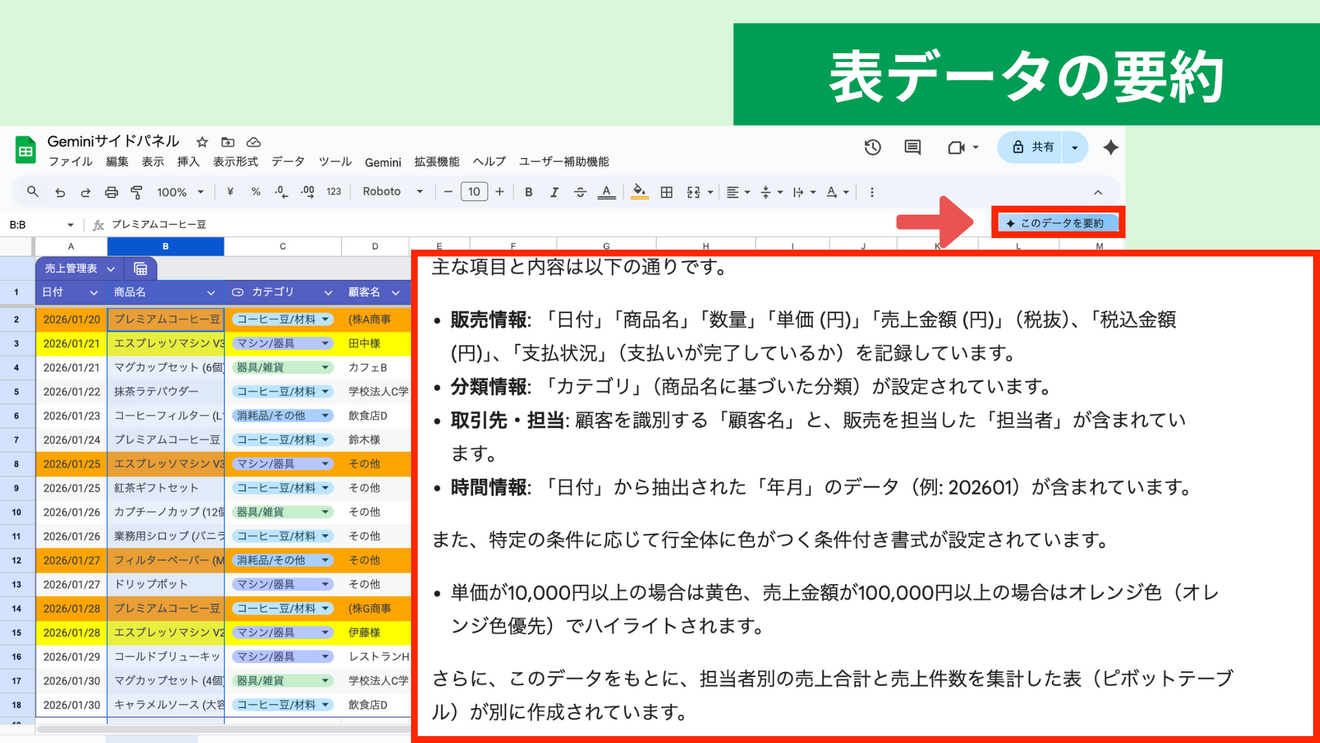Collapse the toolbar with the up chevron
Screen dimensions: 1320x743
1098,192
